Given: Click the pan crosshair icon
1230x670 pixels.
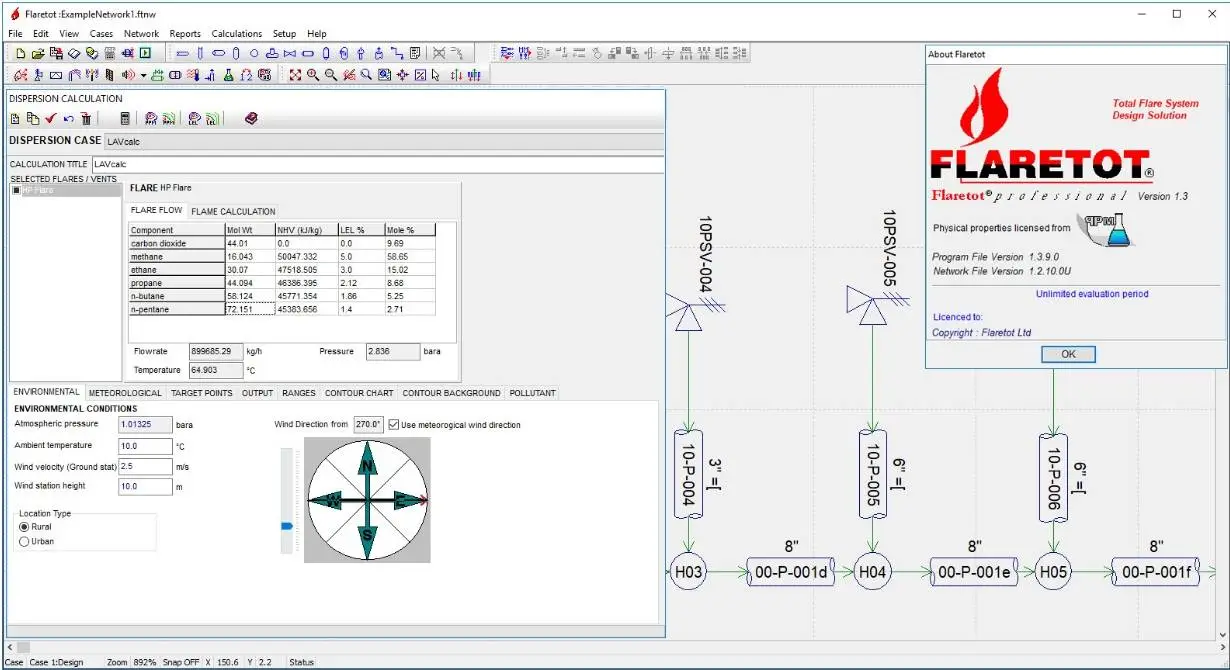Looking at the screenshot, I should [x=403, y=75].
